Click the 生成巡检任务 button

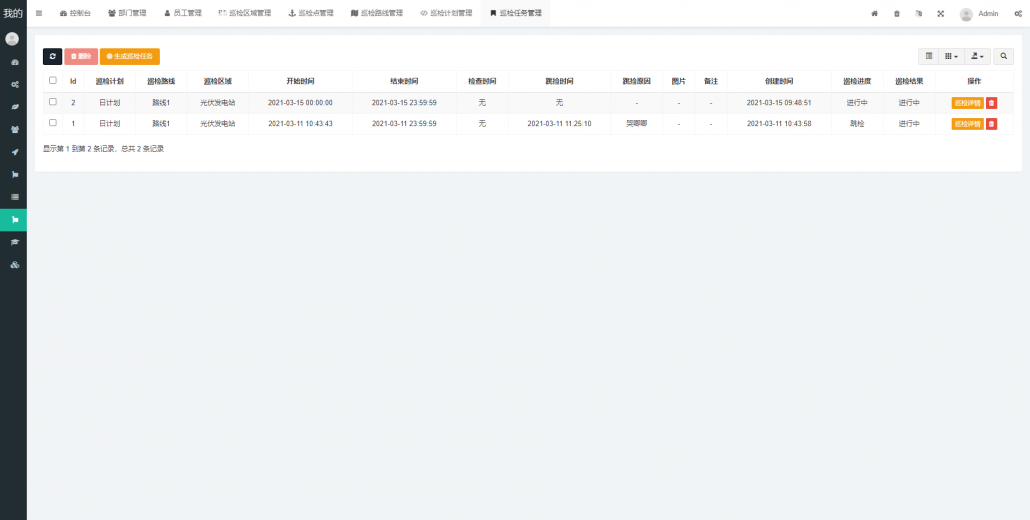130,56
